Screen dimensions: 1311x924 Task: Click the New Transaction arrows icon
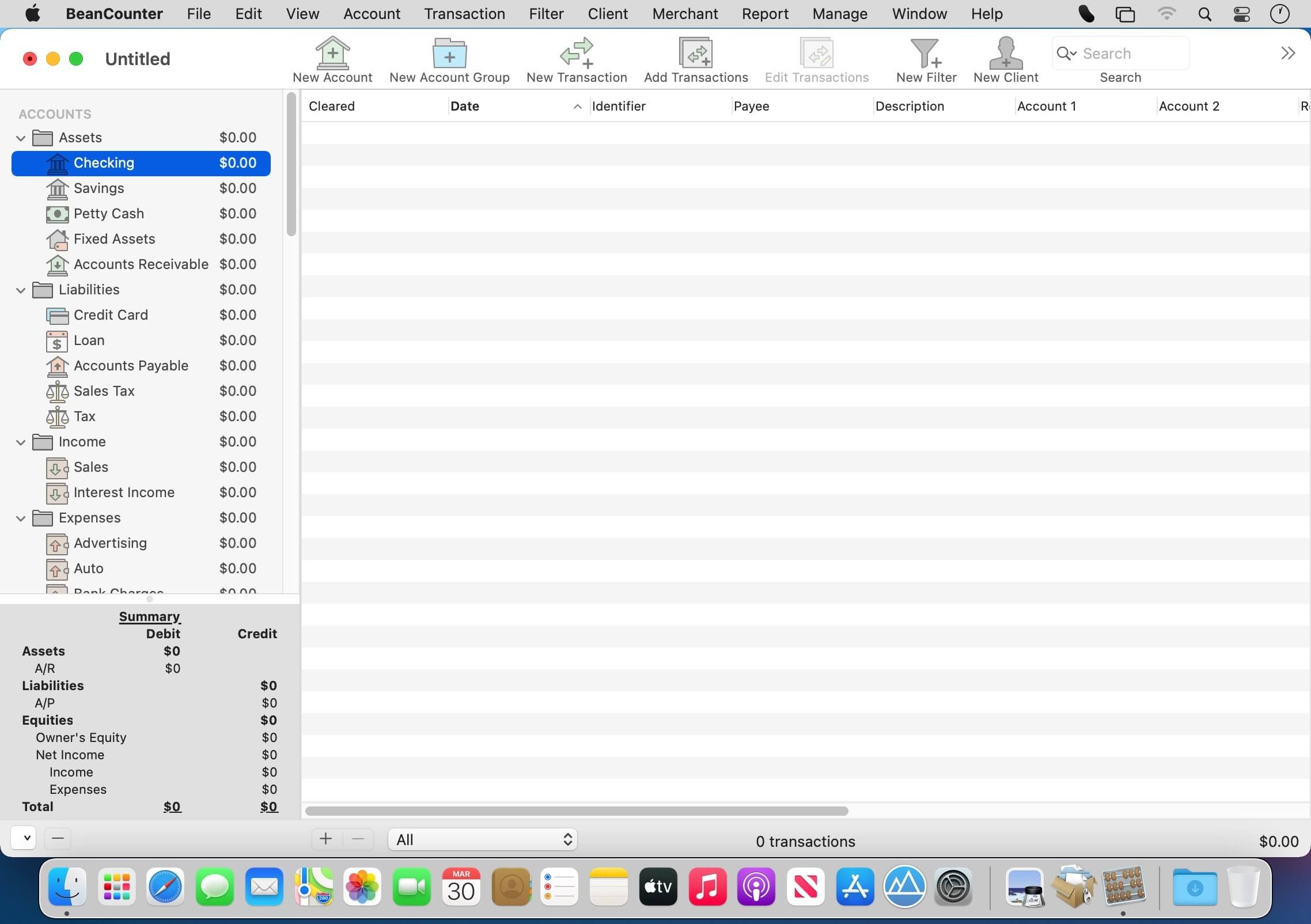[576, 53]
